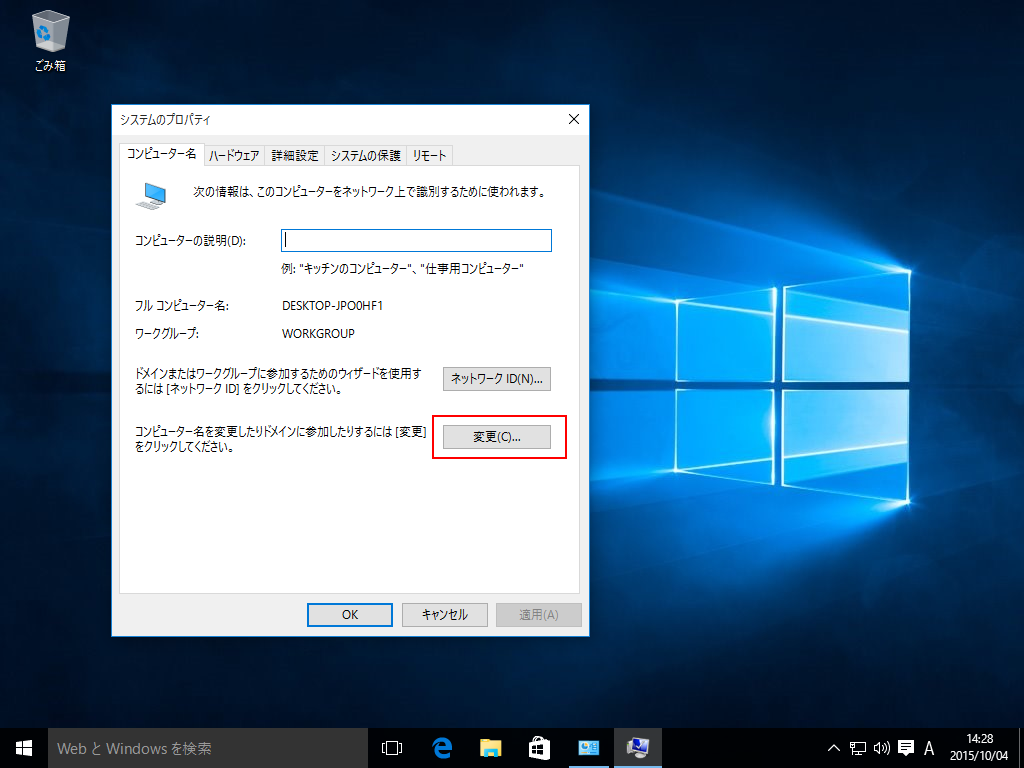Click the volume speaker tray icon

(x=882, y=748)
